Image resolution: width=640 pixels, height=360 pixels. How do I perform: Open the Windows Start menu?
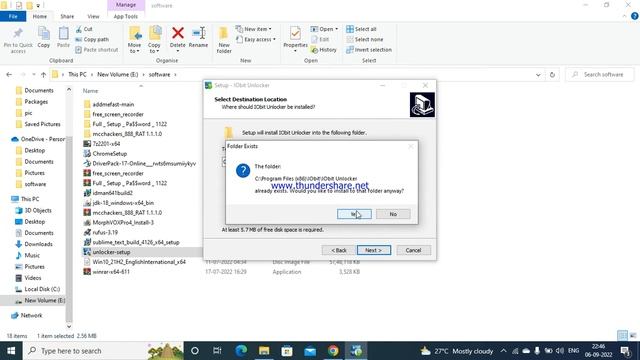coord(11,351)
